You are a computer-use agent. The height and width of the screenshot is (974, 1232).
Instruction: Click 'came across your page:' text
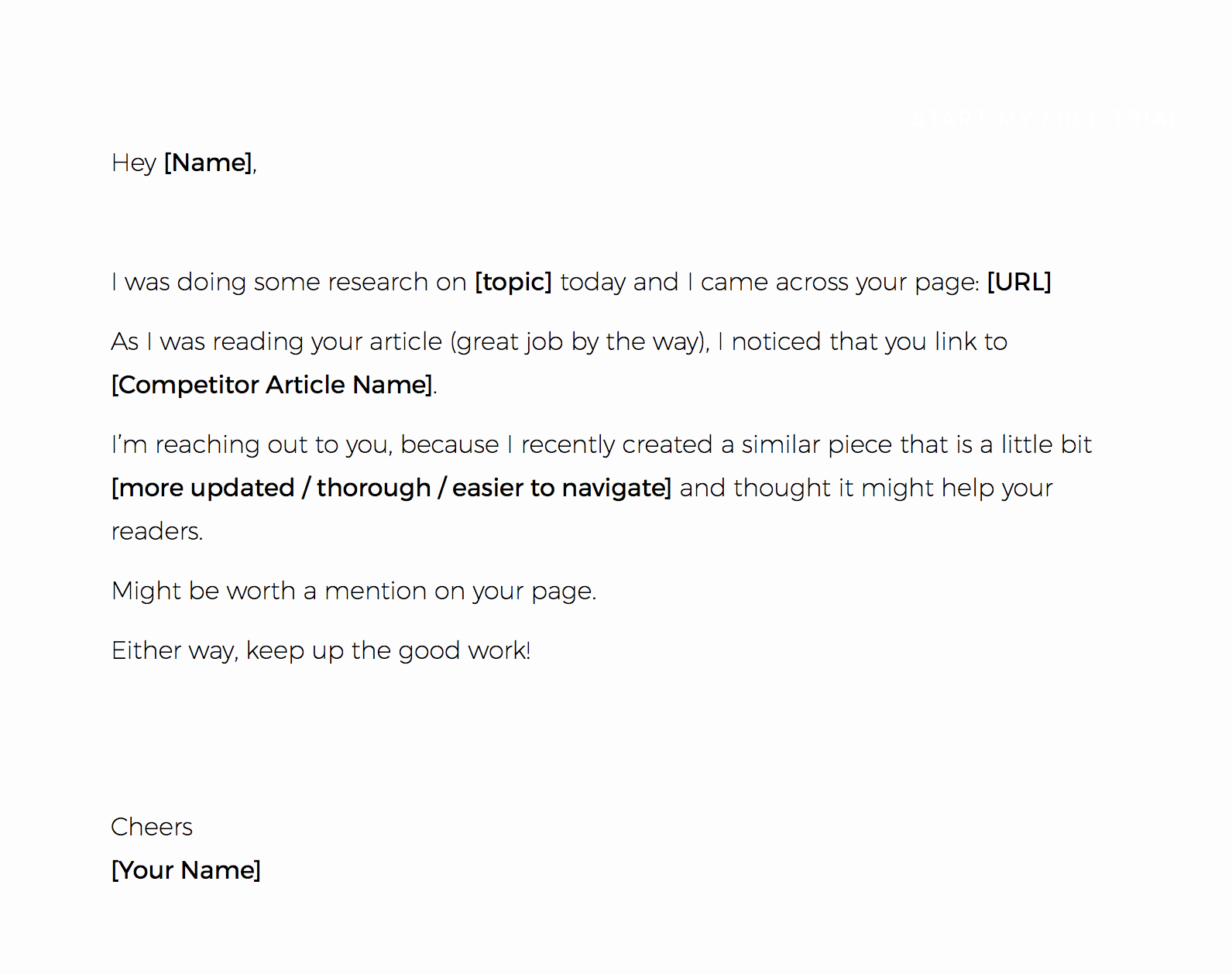click(x=839, y=282)
